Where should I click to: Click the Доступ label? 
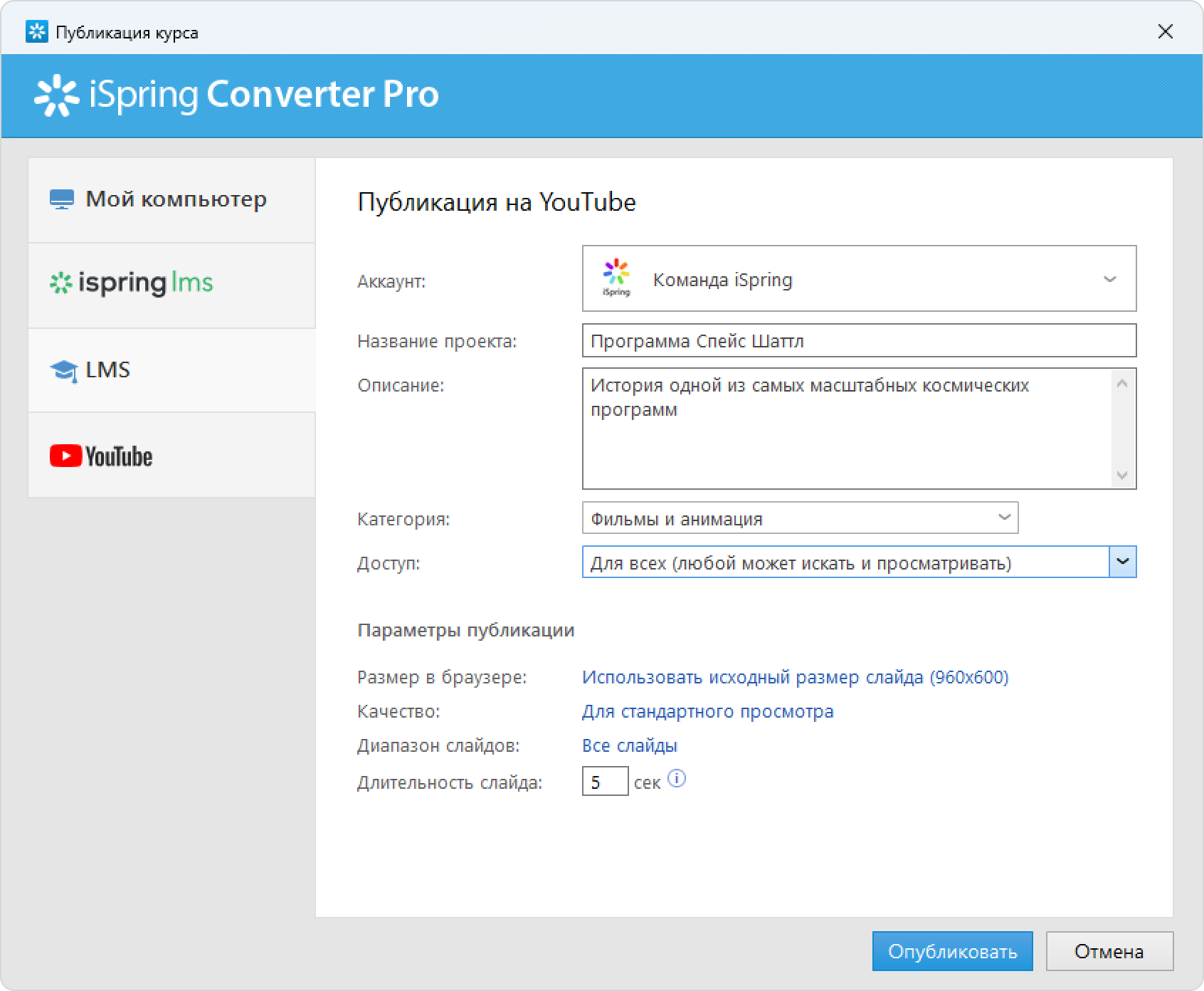click(389, 563)
